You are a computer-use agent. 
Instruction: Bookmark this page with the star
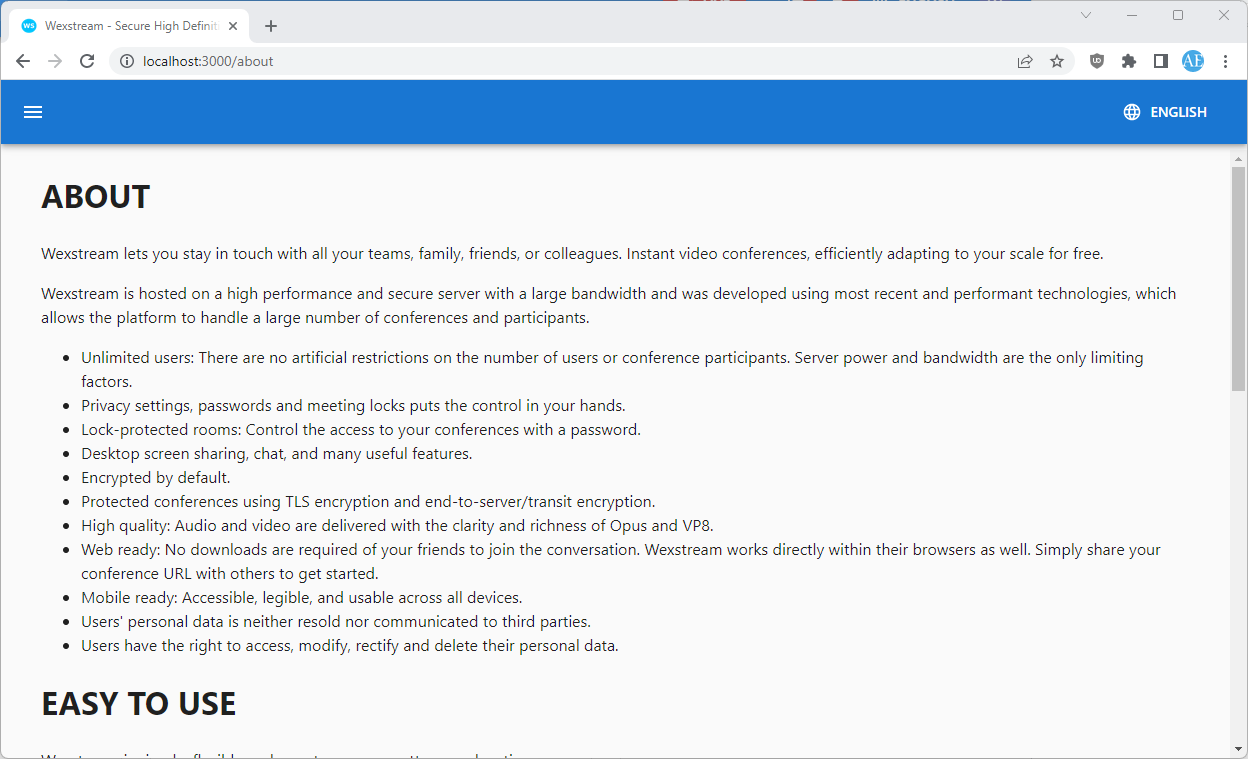1057,61
